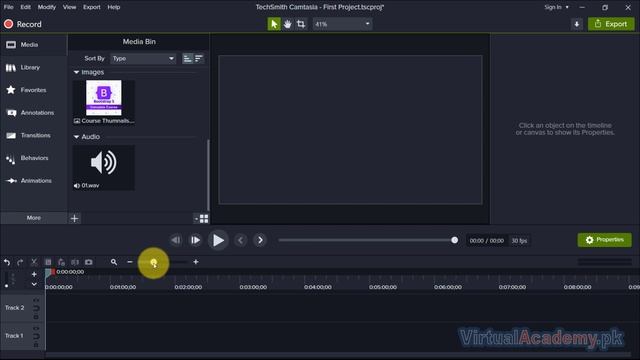This screenshot has width=640, height=360.
Task: Redo with the timeline redo arrow
Action: [20, 262]
